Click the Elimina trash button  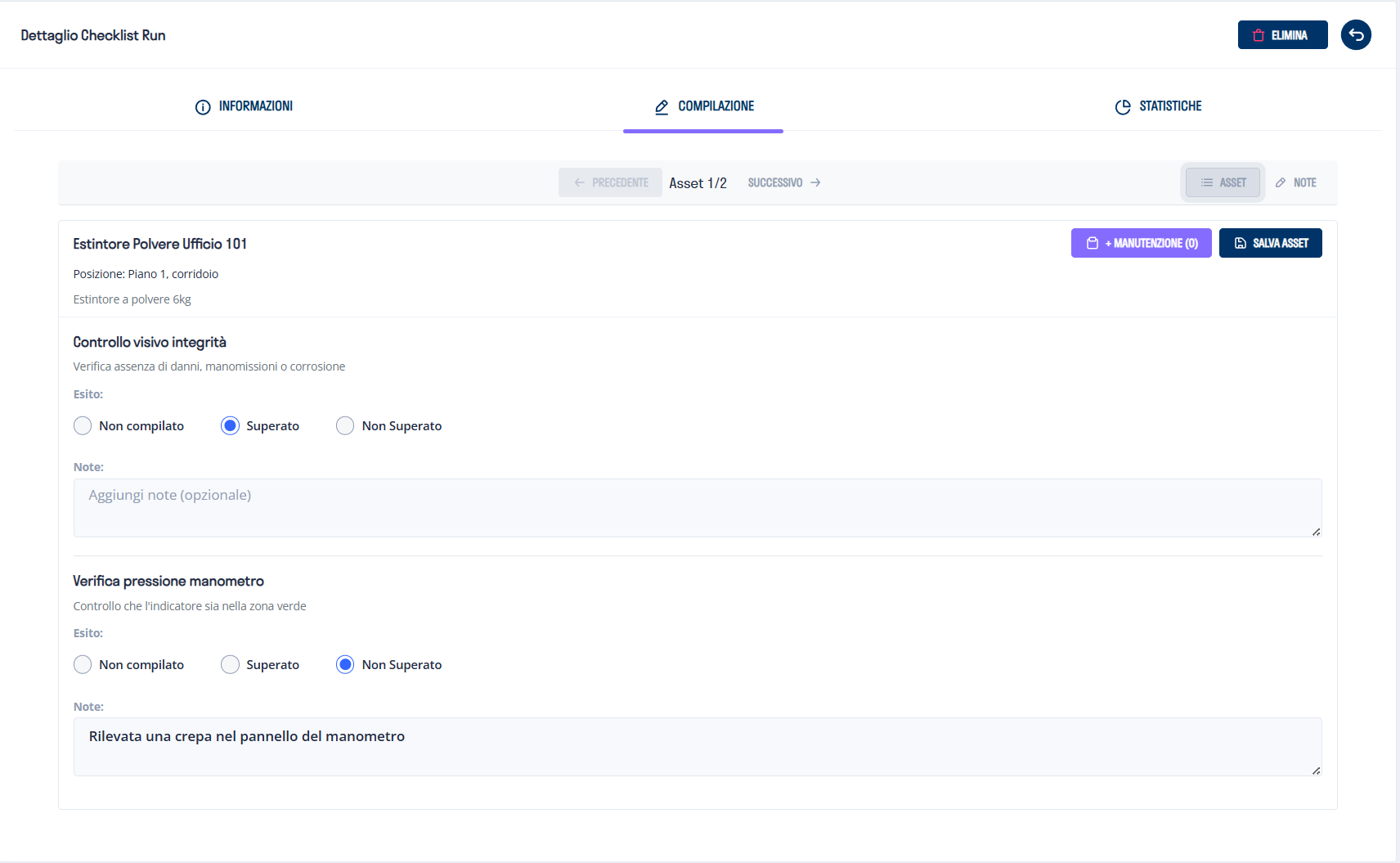coord(1281,35)
